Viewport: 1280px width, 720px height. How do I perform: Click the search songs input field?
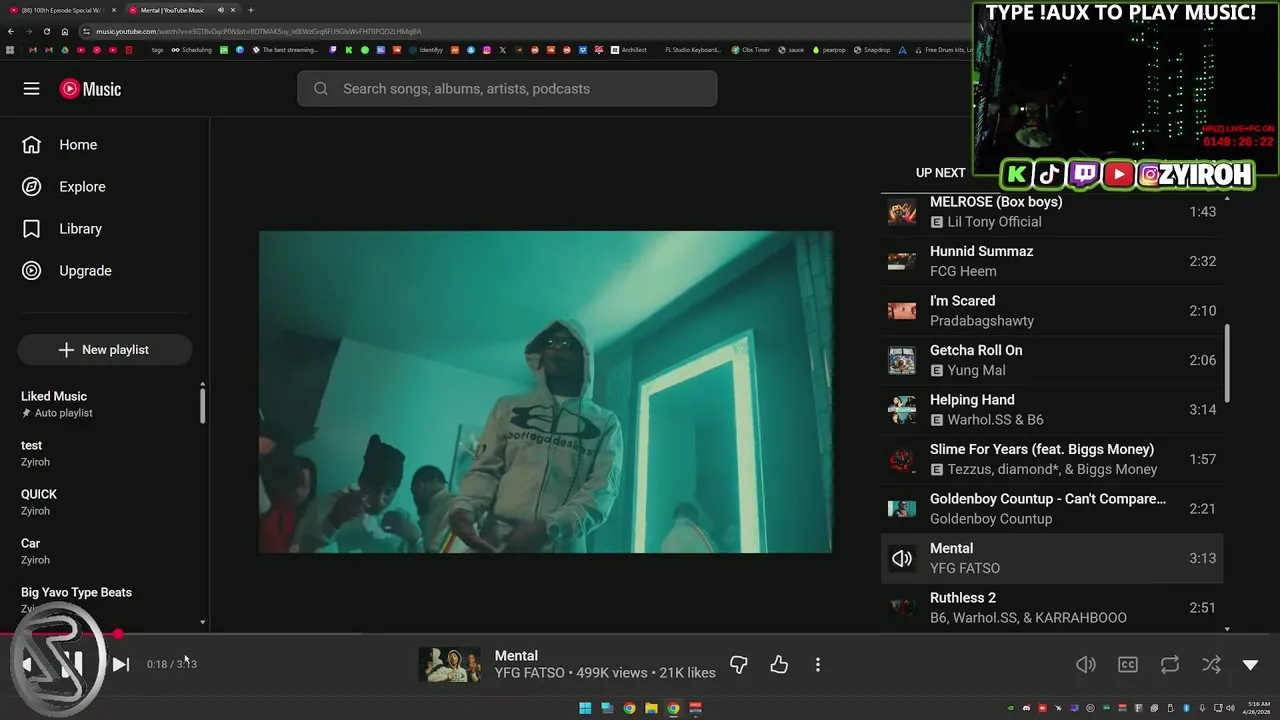tap(507, 89)
